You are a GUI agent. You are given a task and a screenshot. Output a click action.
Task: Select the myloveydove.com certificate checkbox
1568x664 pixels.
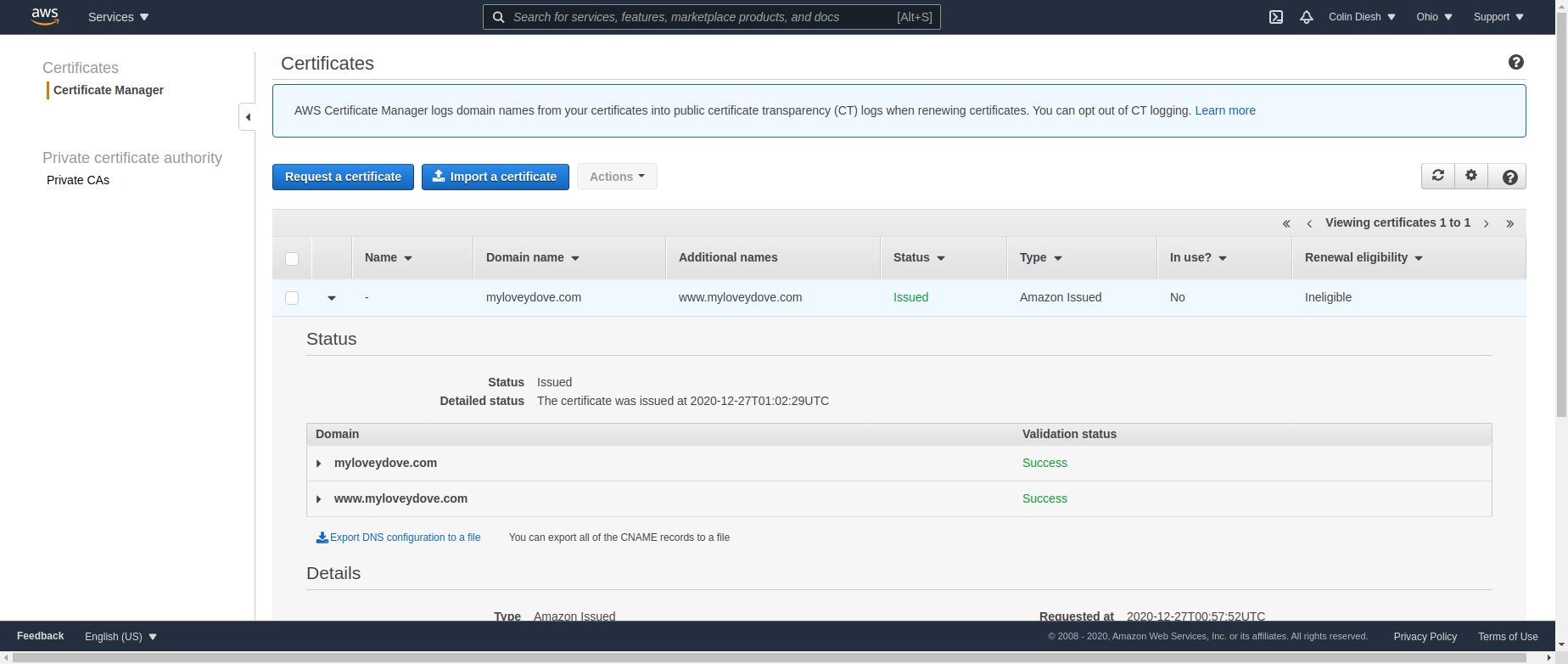pos(292,298)
